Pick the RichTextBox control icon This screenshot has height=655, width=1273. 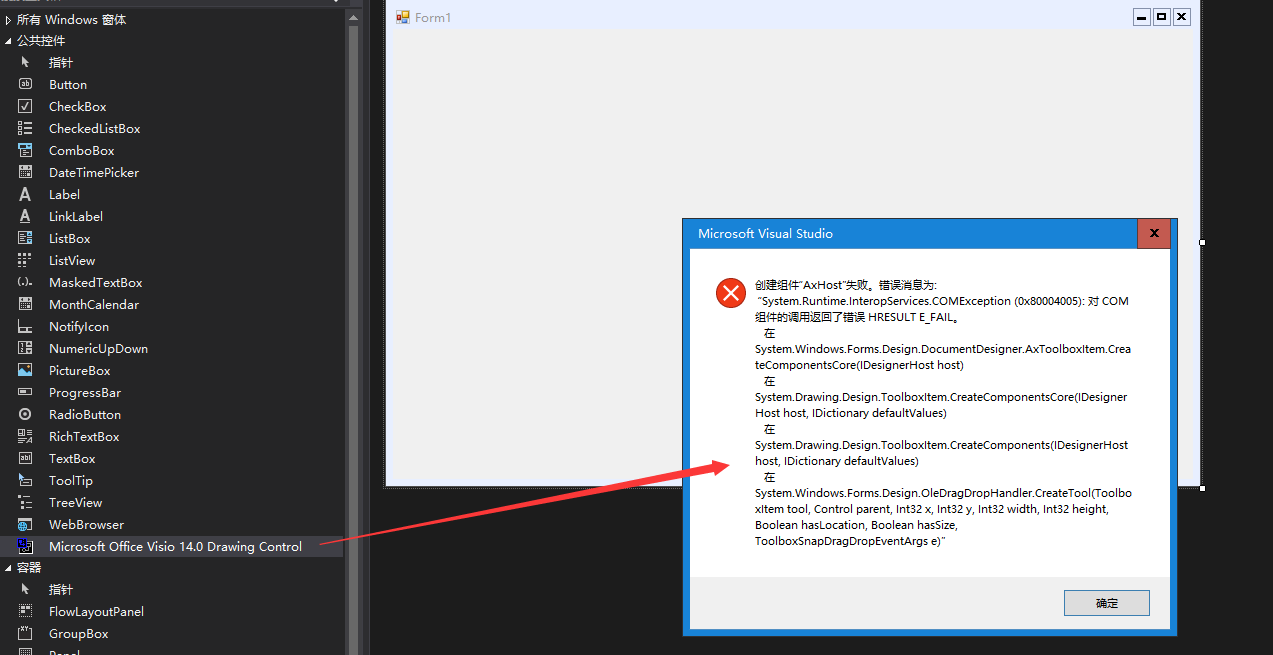26,437
